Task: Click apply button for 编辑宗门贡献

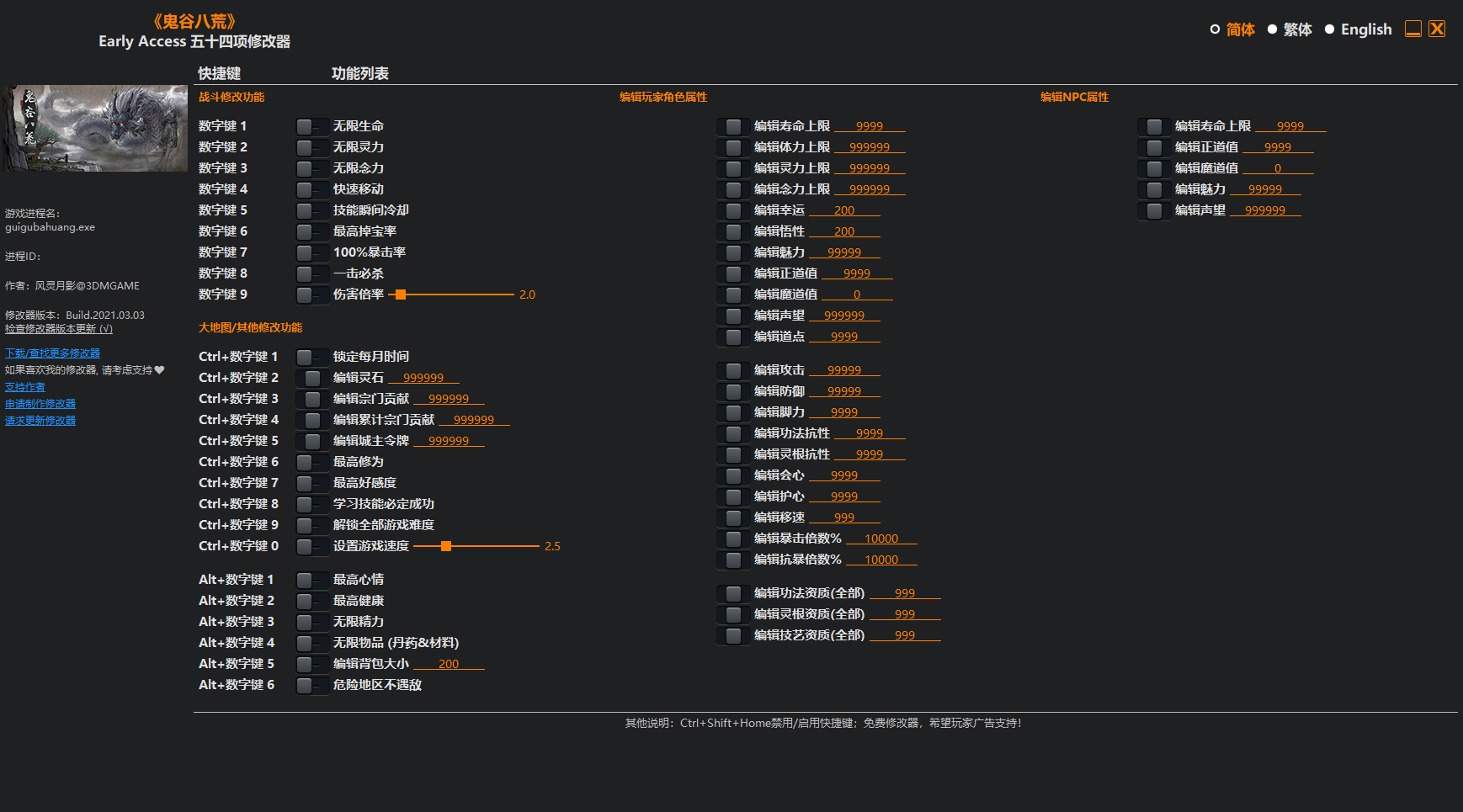Action: point(311,399)
